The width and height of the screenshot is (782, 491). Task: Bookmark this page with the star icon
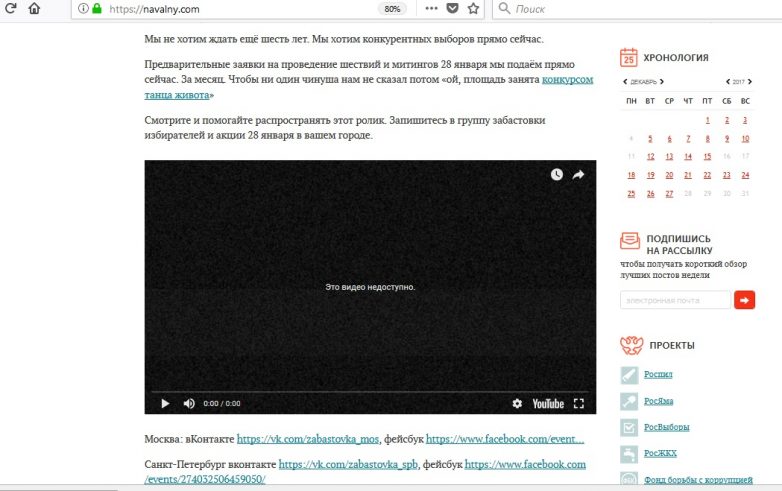(x=472, y=9)
